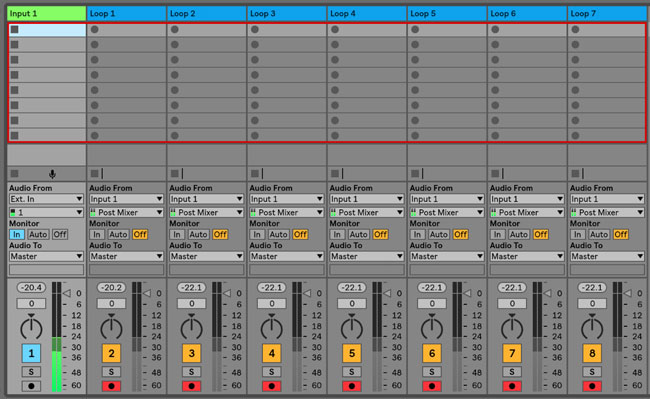Open Loop 3 Audio To Master dropdown
This screenshot has height=399, width=650.
tap(286, 256)
